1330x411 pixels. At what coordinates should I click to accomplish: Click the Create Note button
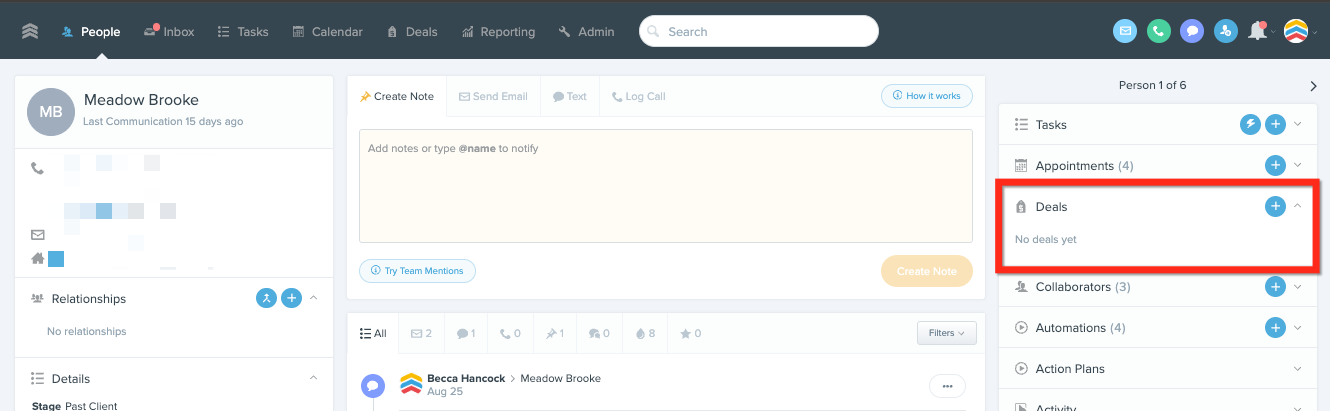click(x=926, y=271)
